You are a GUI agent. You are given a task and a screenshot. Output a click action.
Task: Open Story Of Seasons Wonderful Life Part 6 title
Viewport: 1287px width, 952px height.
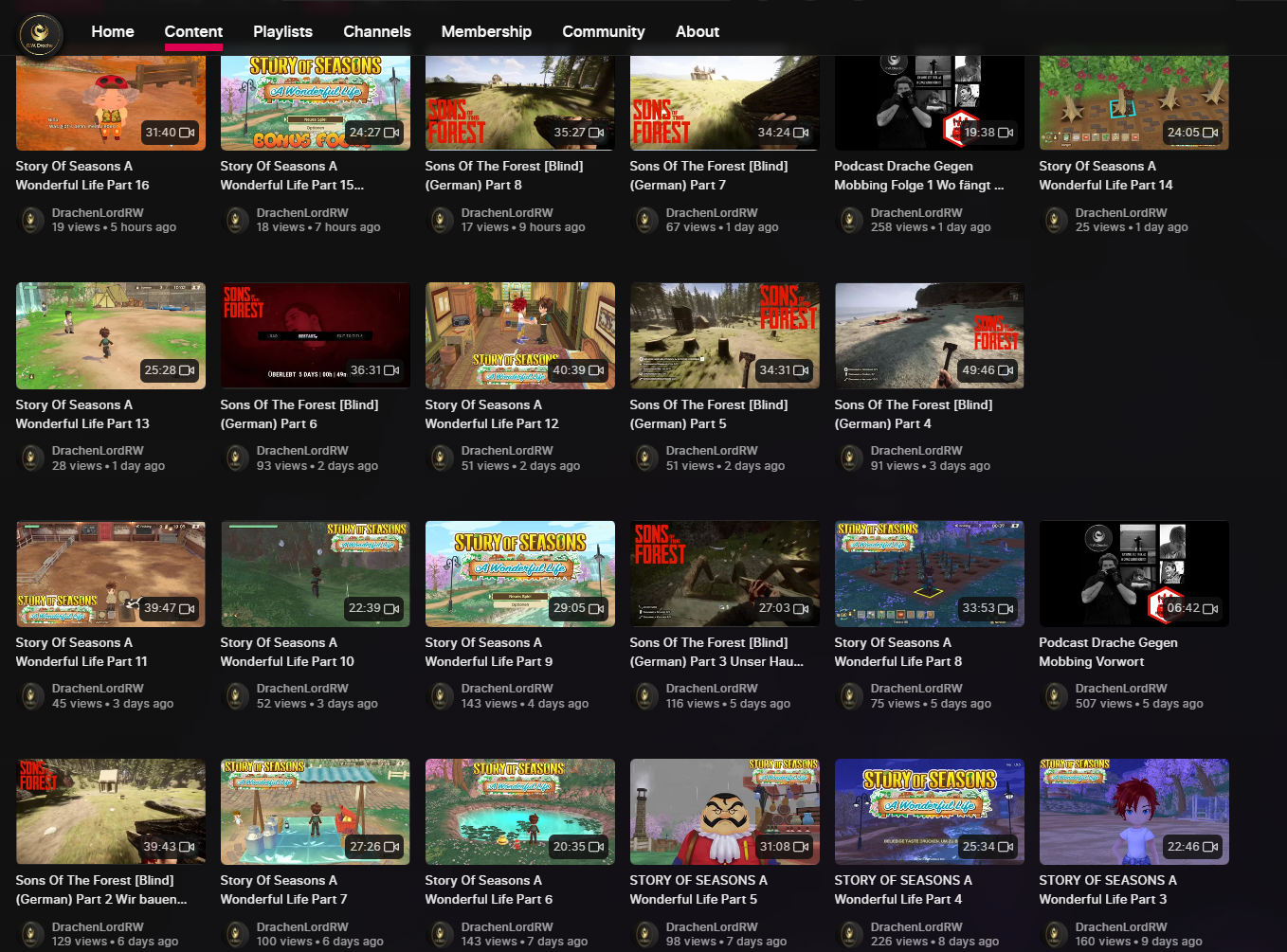point(488,889)
